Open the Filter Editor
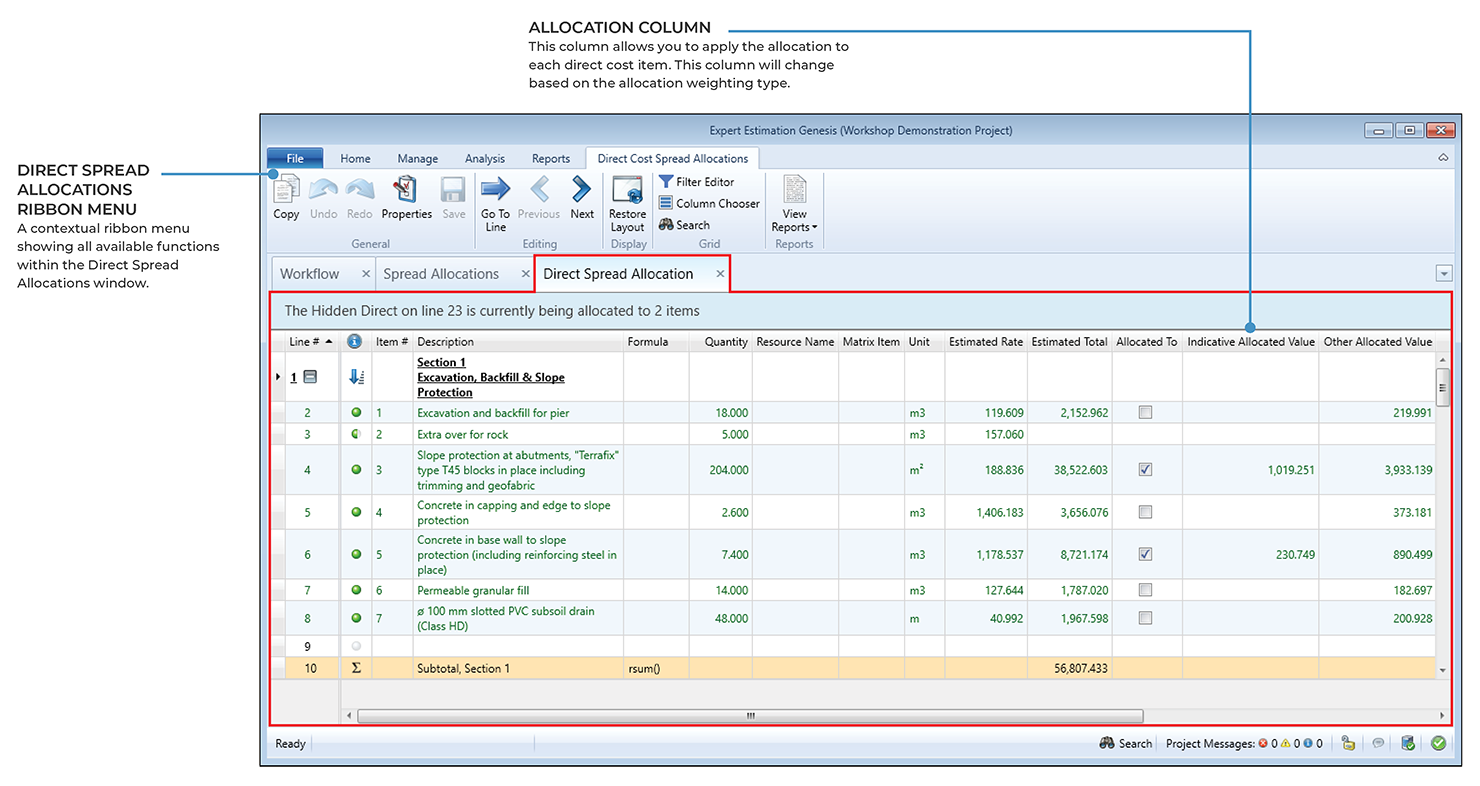 click(697, 182)
